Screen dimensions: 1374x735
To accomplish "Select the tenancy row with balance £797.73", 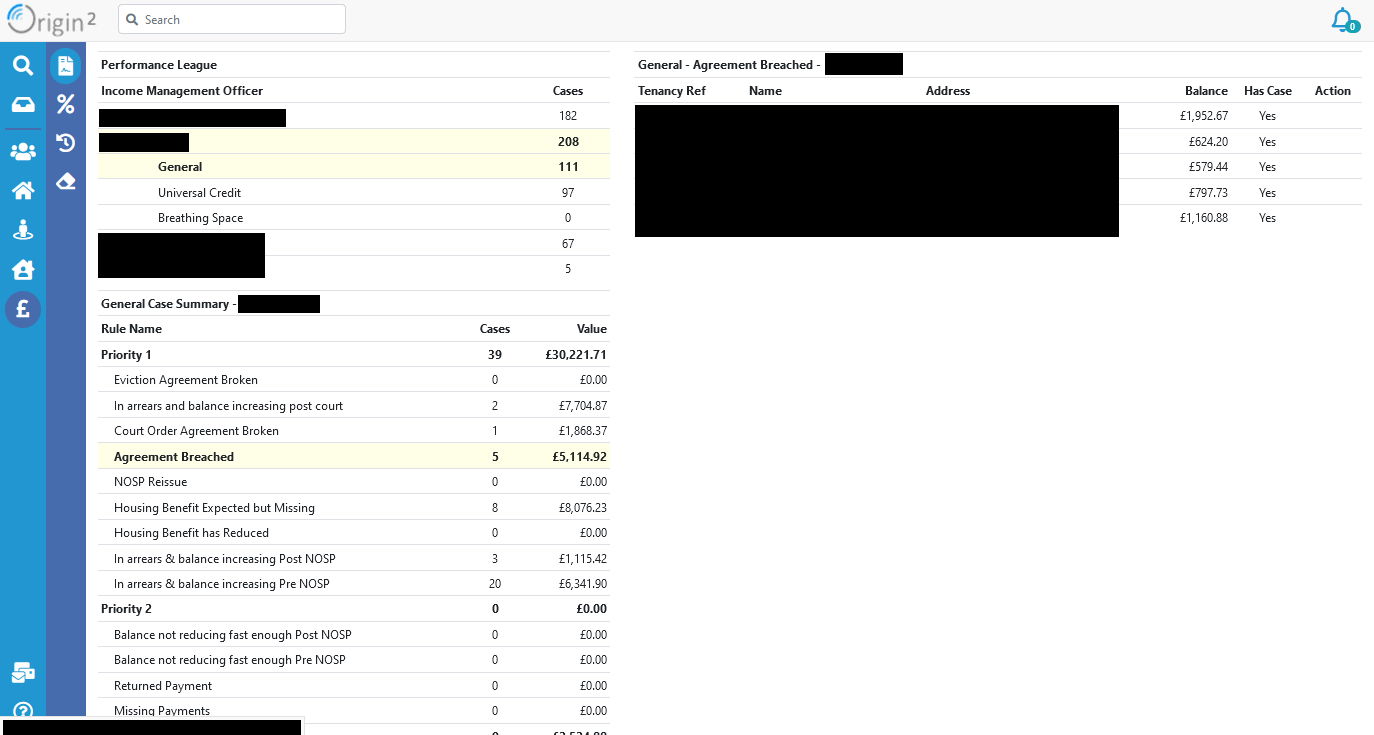I will [x=998, y=192].
